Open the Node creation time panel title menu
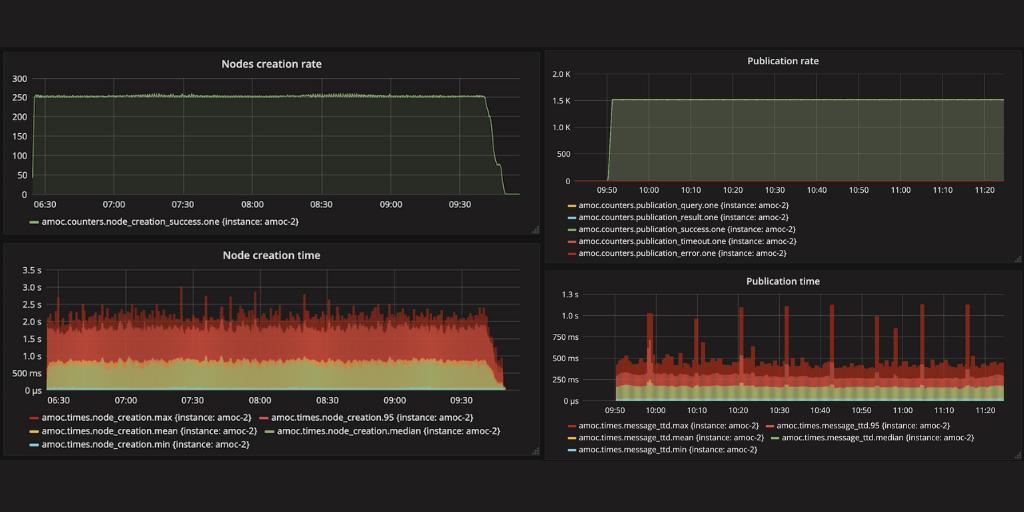This screenshot has height=512, width=1024. click(x=271, y=255)
